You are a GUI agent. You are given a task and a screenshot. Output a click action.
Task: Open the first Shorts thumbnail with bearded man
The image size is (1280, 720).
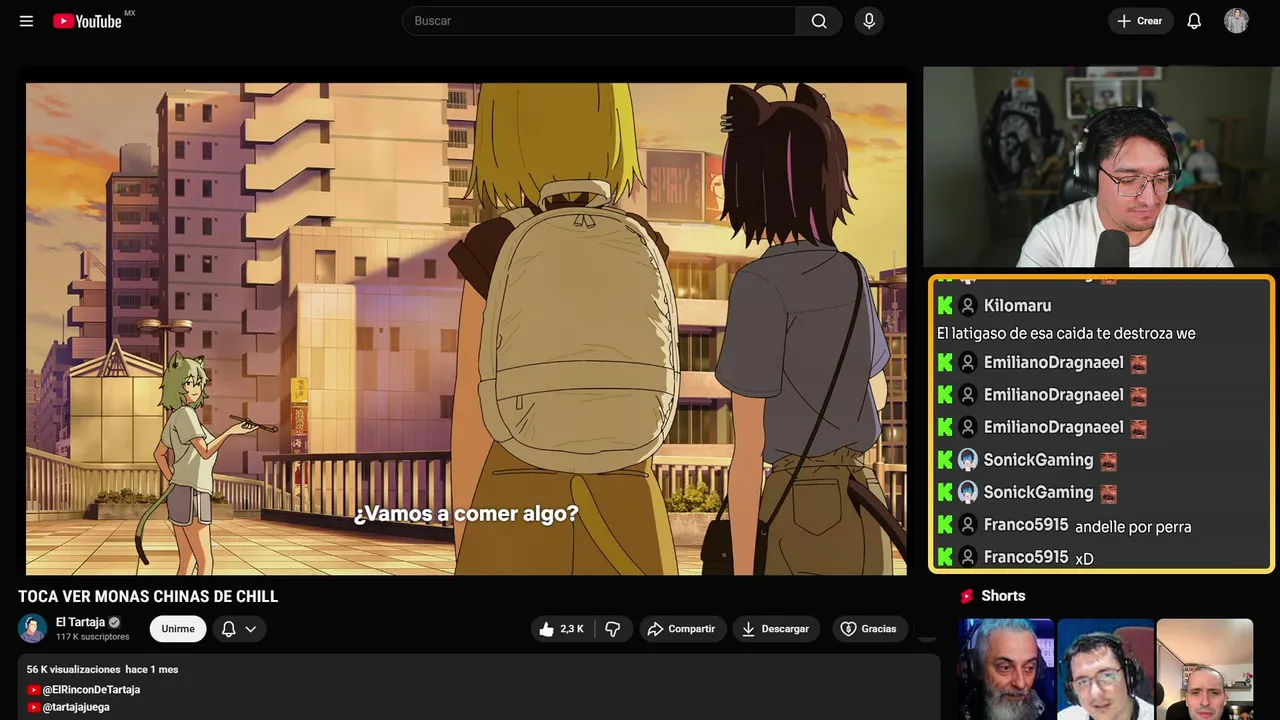pos(1006,669)
